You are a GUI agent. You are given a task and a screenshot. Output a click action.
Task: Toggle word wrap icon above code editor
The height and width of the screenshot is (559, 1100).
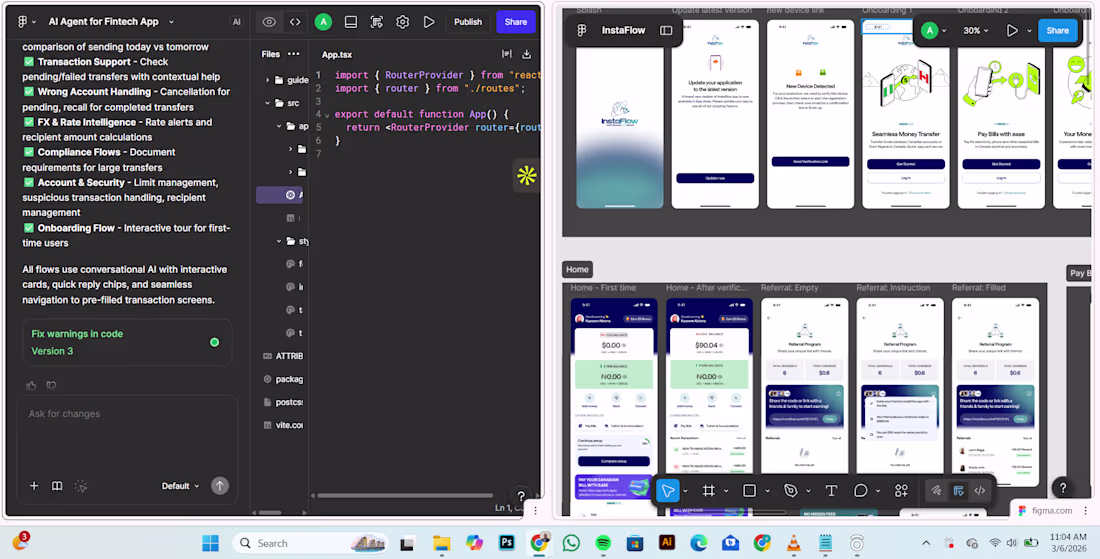(x=507, y=54)
